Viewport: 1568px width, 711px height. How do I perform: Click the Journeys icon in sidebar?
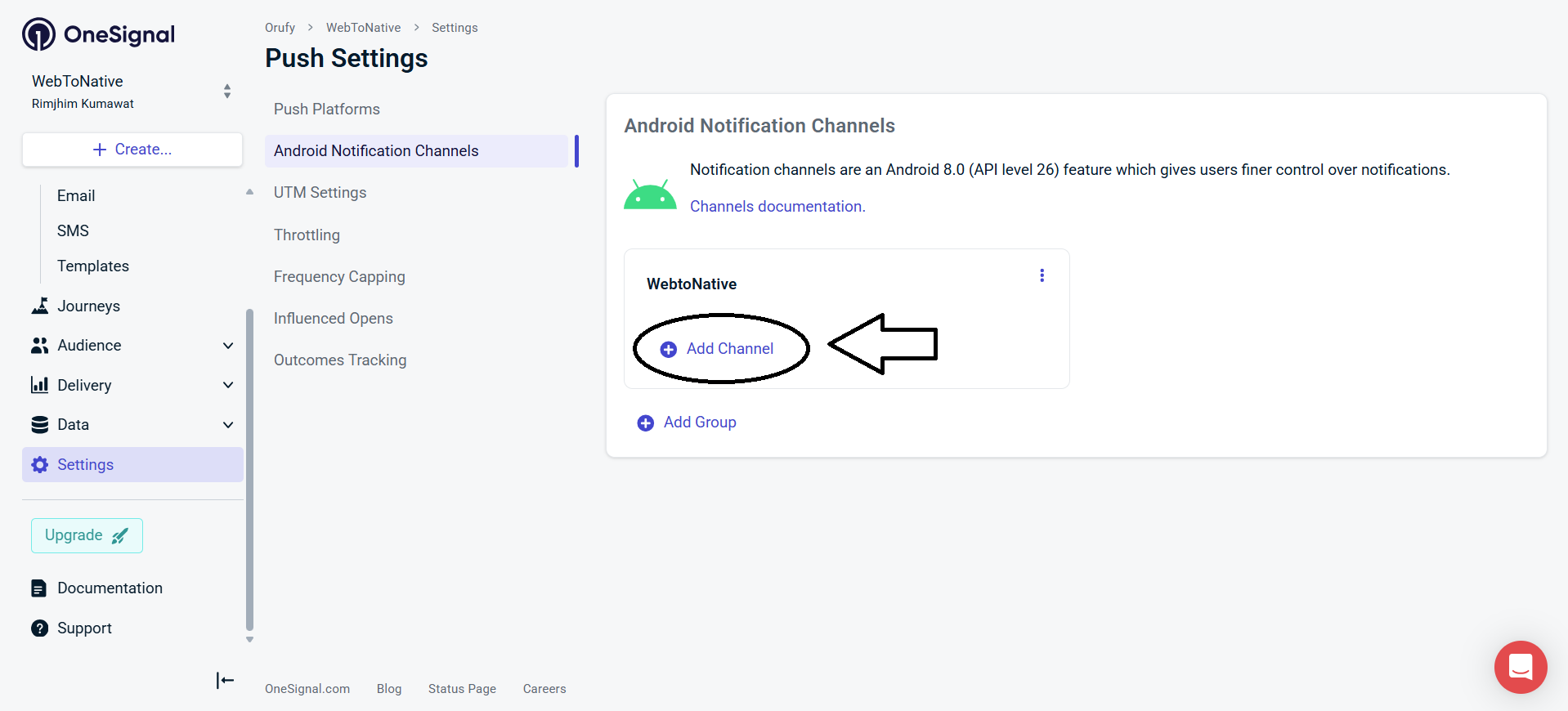(39, 306)
